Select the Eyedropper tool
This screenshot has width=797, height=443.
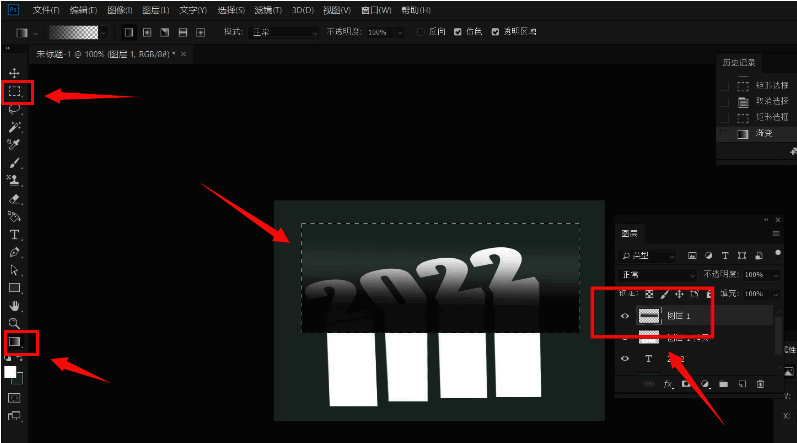pyautogui.click(x=14, y=145)
